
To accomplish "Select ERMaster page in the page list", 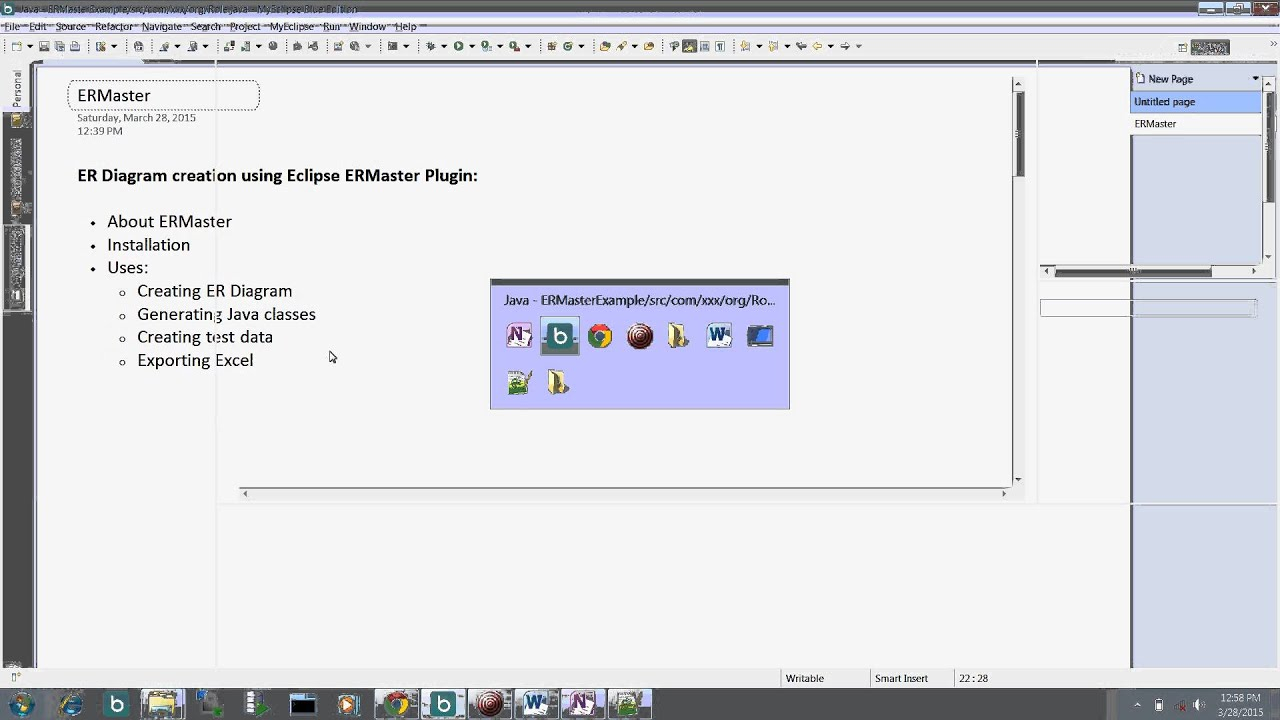I will pyautogui.click(x=1196, y=124).
